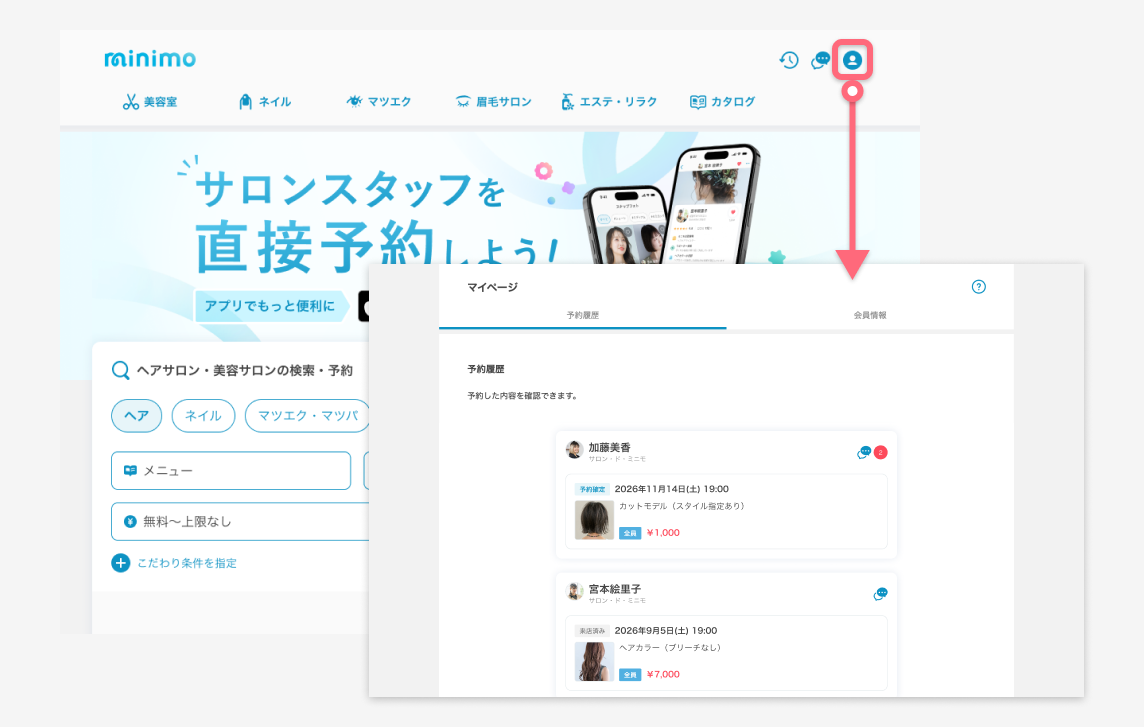Image resolution: width=1144 pixels, height=727 pixels.
Task: Open the カットモデル reservation thumbnail photo
Action: click(594, 520)
